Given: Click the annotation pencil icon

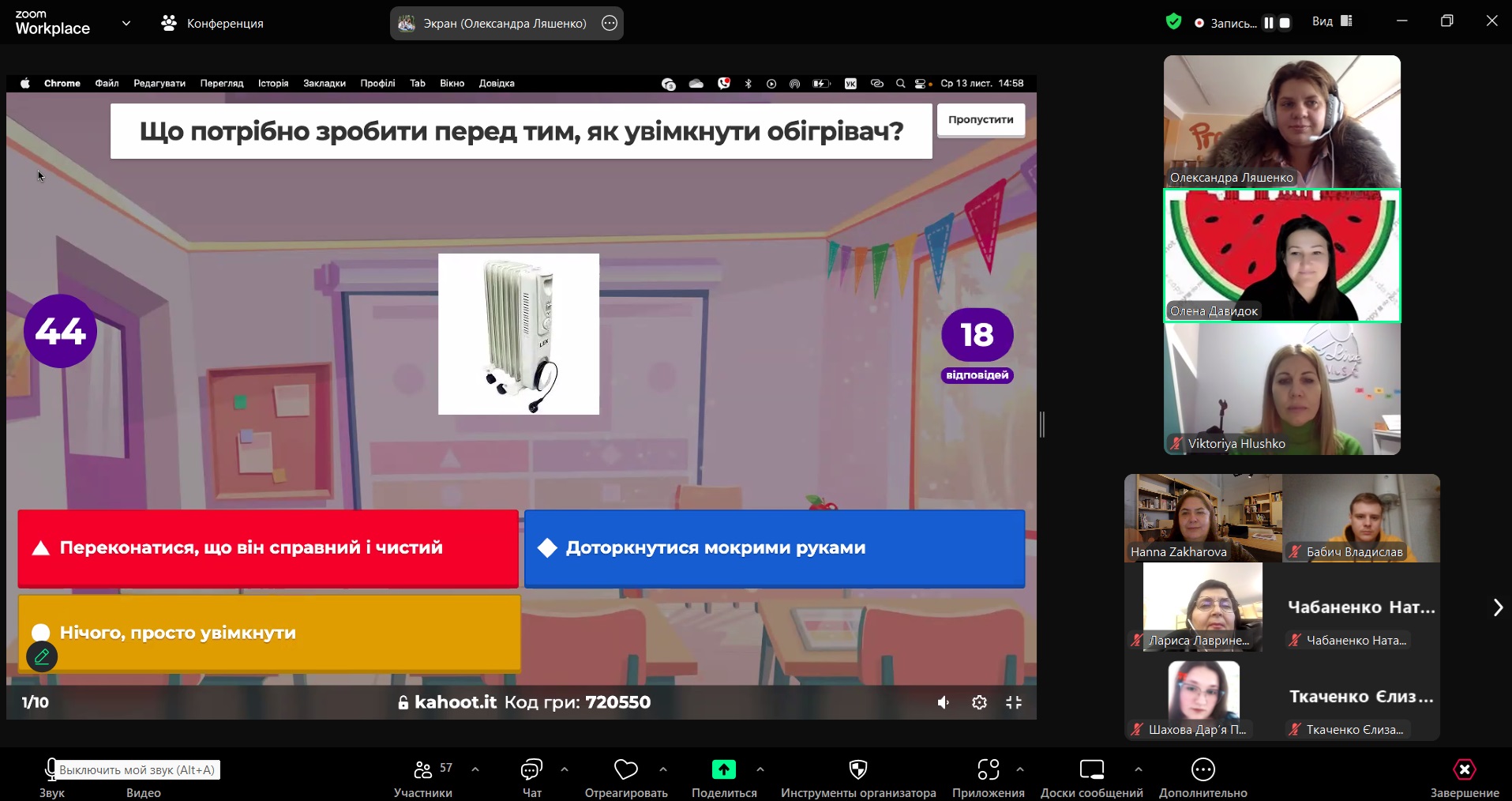Looking at the screenshot, I should coord(42,656).
